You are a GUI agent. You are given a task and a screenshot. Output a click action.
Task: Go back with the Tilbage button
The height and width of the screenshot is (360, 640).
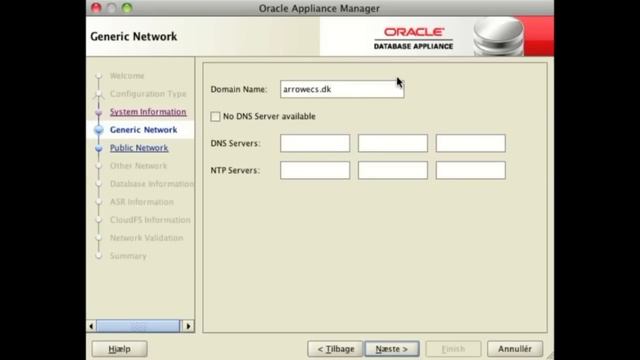[x=335, y=349]
